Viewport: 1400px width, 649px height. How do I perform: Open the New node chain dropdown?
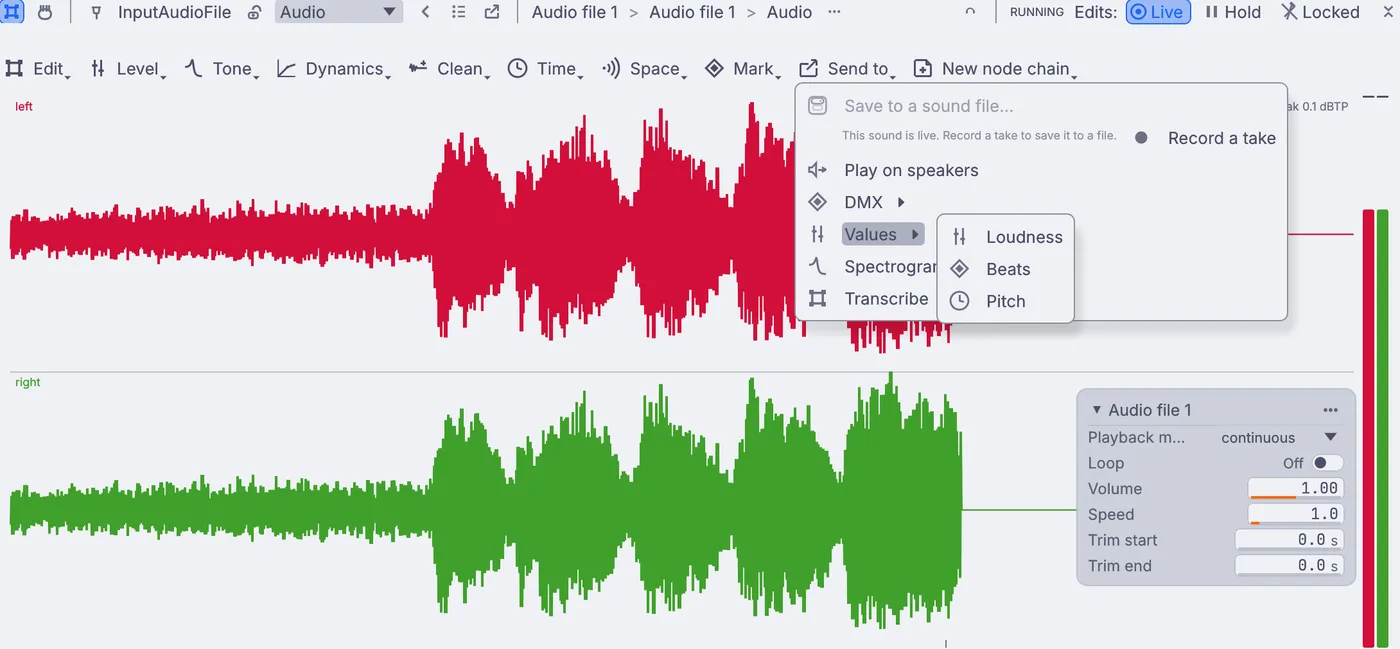pos(995,68)
